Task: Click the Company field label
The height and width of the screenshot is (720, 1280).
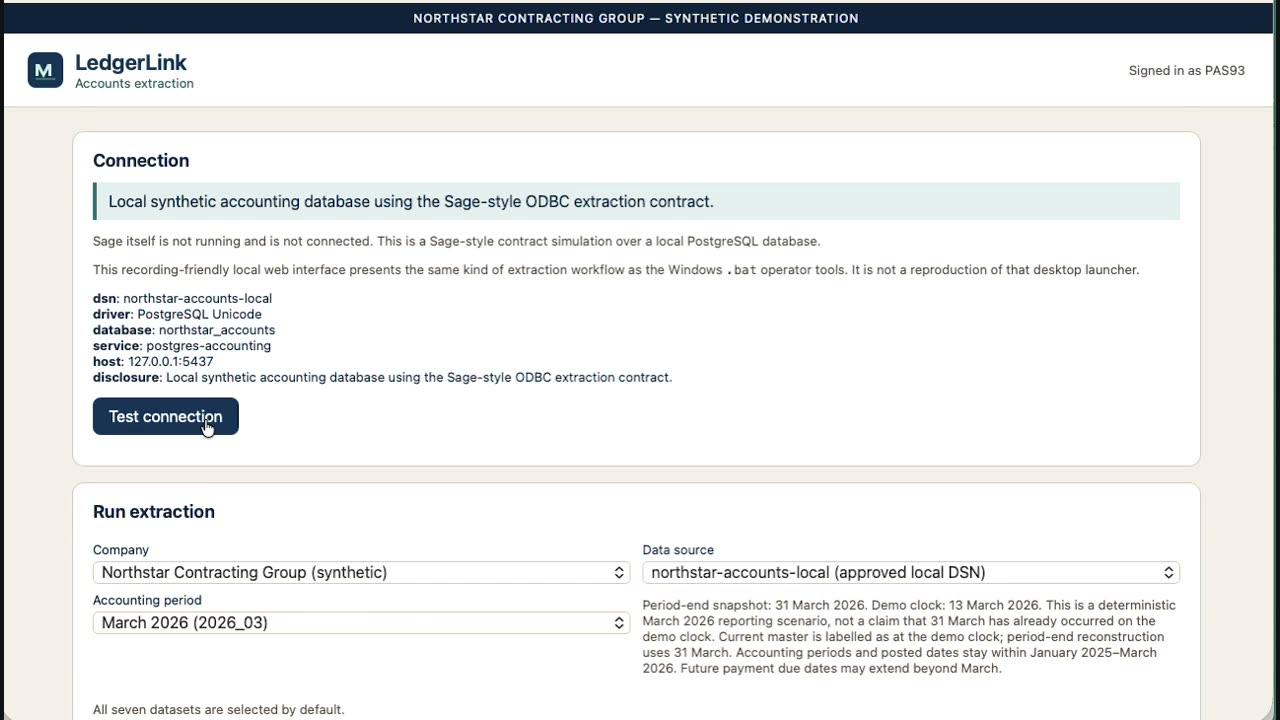Action: 121,550
